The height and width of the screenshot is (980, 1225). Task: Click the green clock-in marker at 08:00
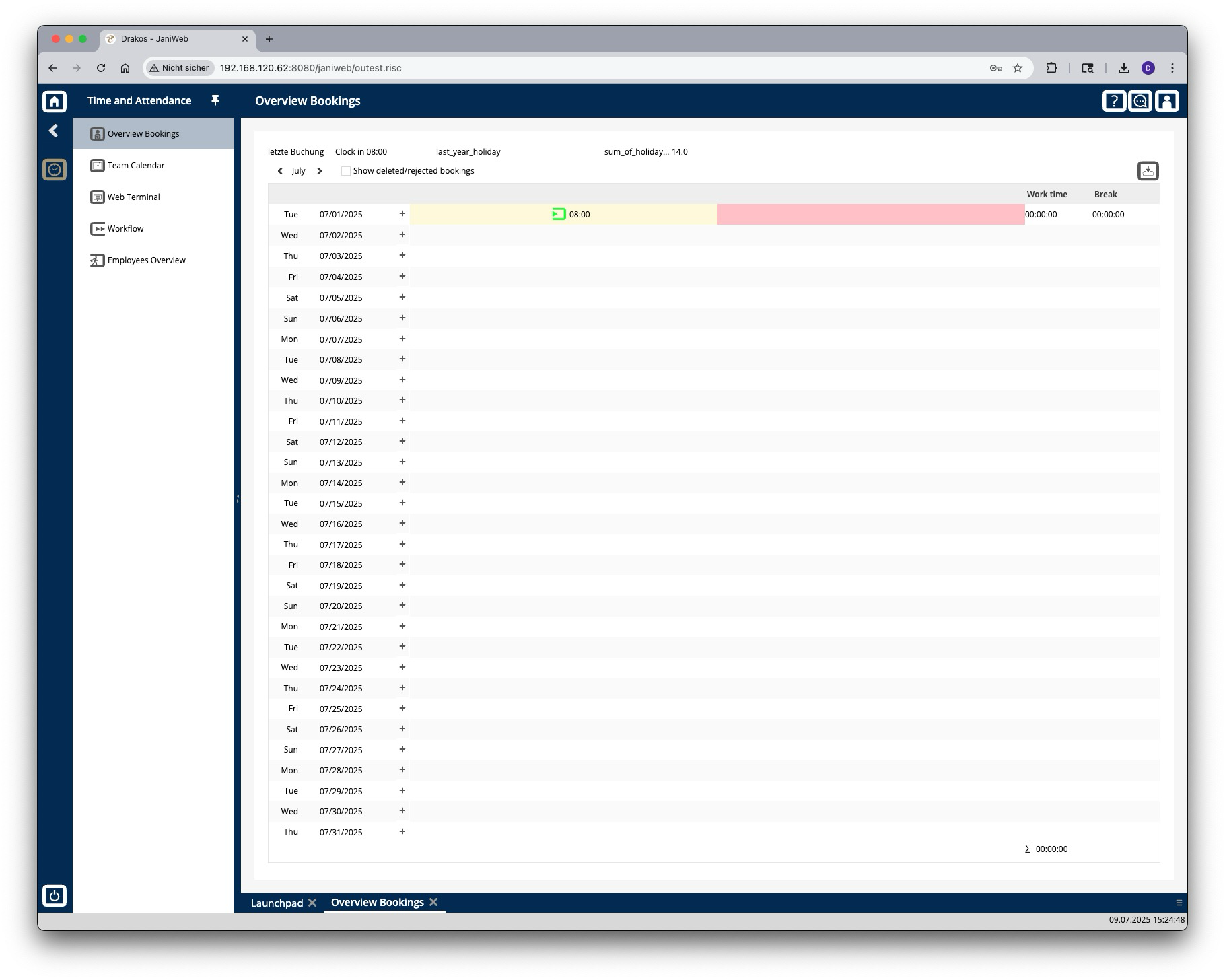pyautogui.click(x=559, y=214)
